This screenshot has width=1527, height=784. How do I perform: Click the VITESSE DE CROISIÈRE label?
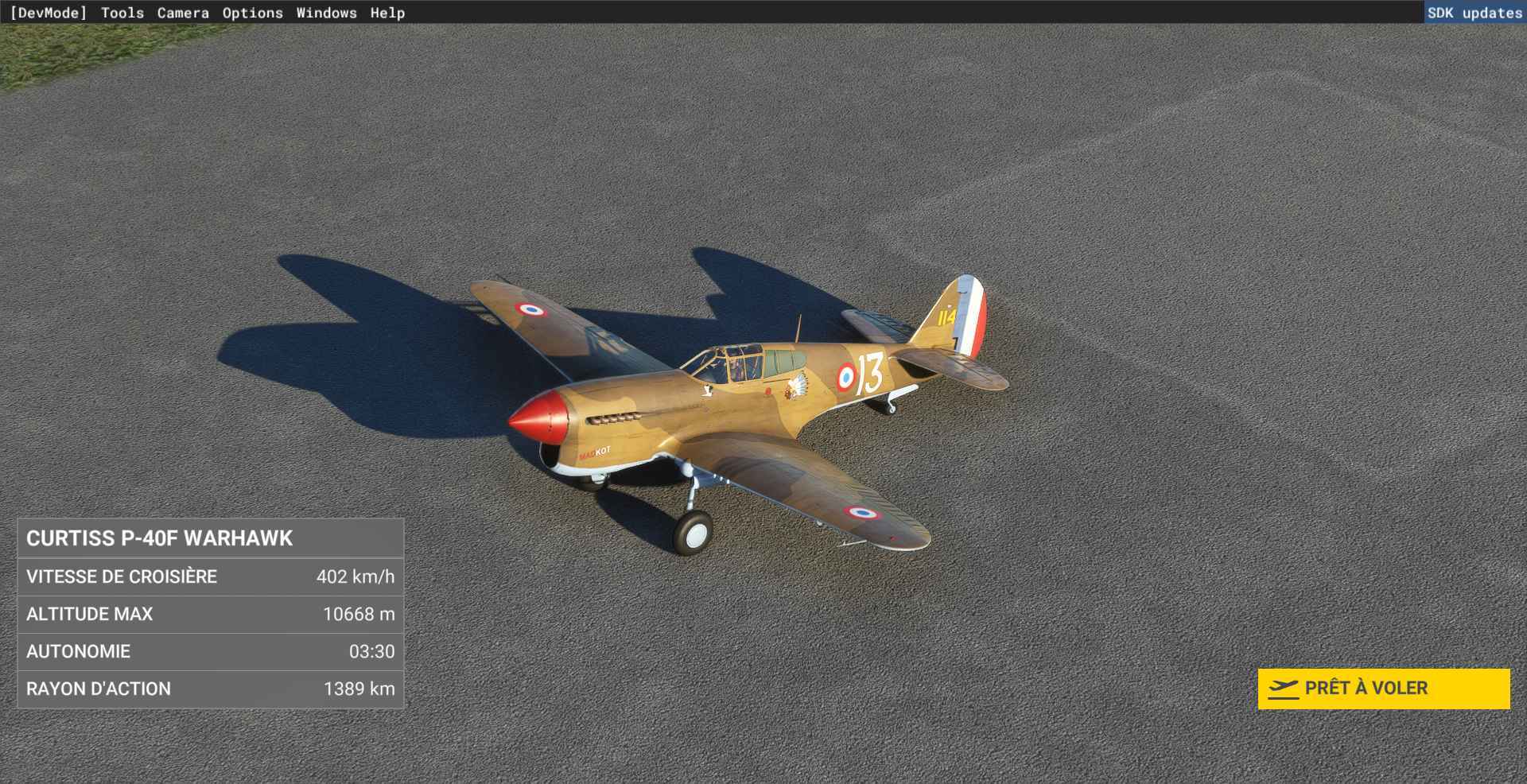pyautogui.click(x=122, y=576)
